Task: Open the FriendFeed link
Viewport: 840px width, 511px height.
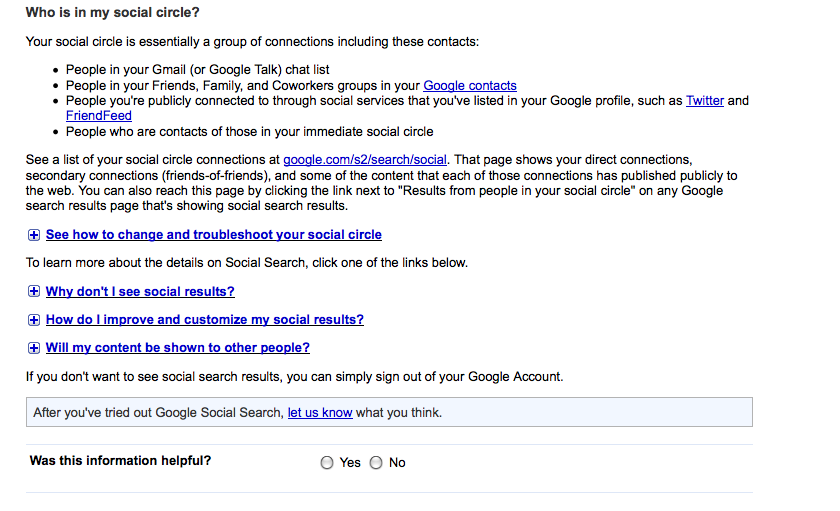Action: (99, 116)
